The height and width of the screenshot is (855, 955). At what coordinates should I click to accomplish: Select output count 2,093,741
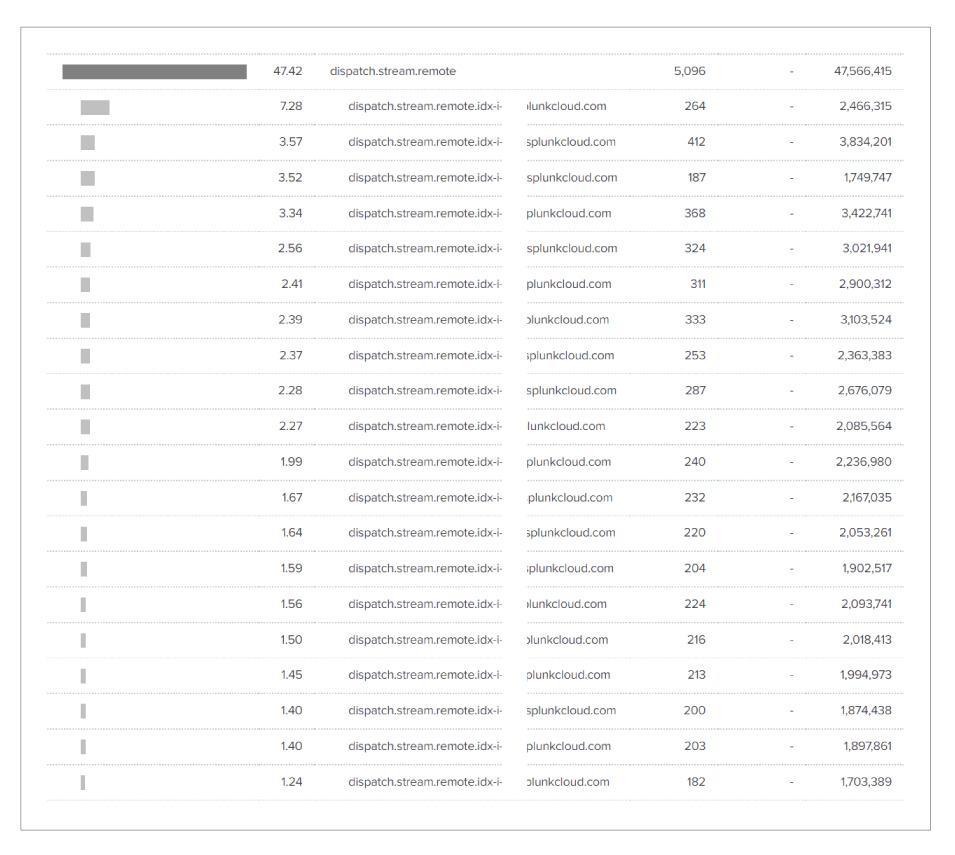[x=866, y=604]
